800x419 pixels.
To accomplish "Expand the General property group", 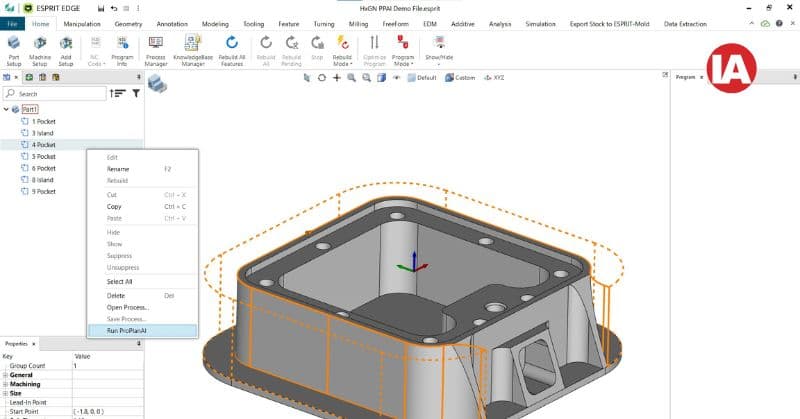I will (6, 375).
